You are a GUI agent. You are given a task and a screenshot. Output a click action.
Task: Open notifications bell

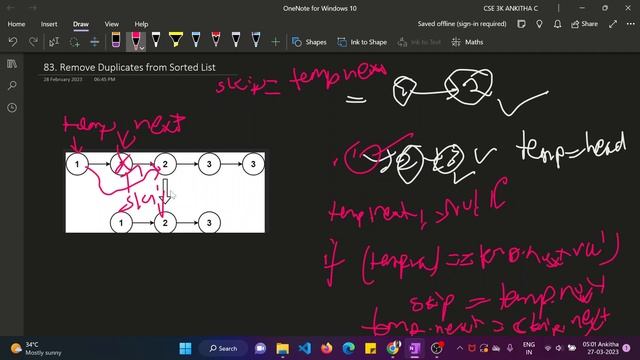click(x=557, y=24)
